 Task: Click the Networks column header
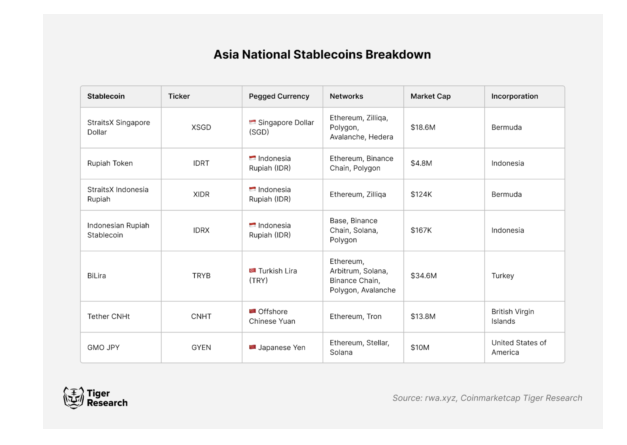point(347,96)
